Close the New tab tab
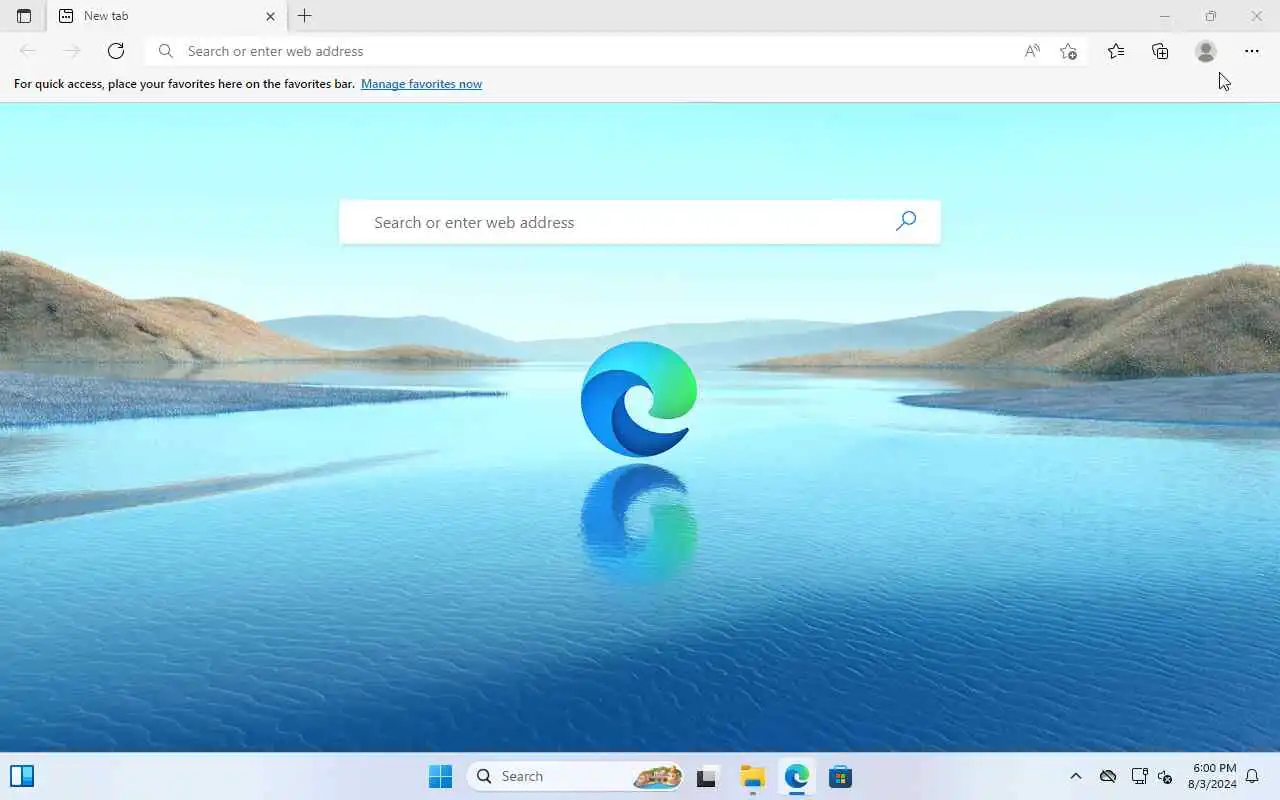 (270, 16)
